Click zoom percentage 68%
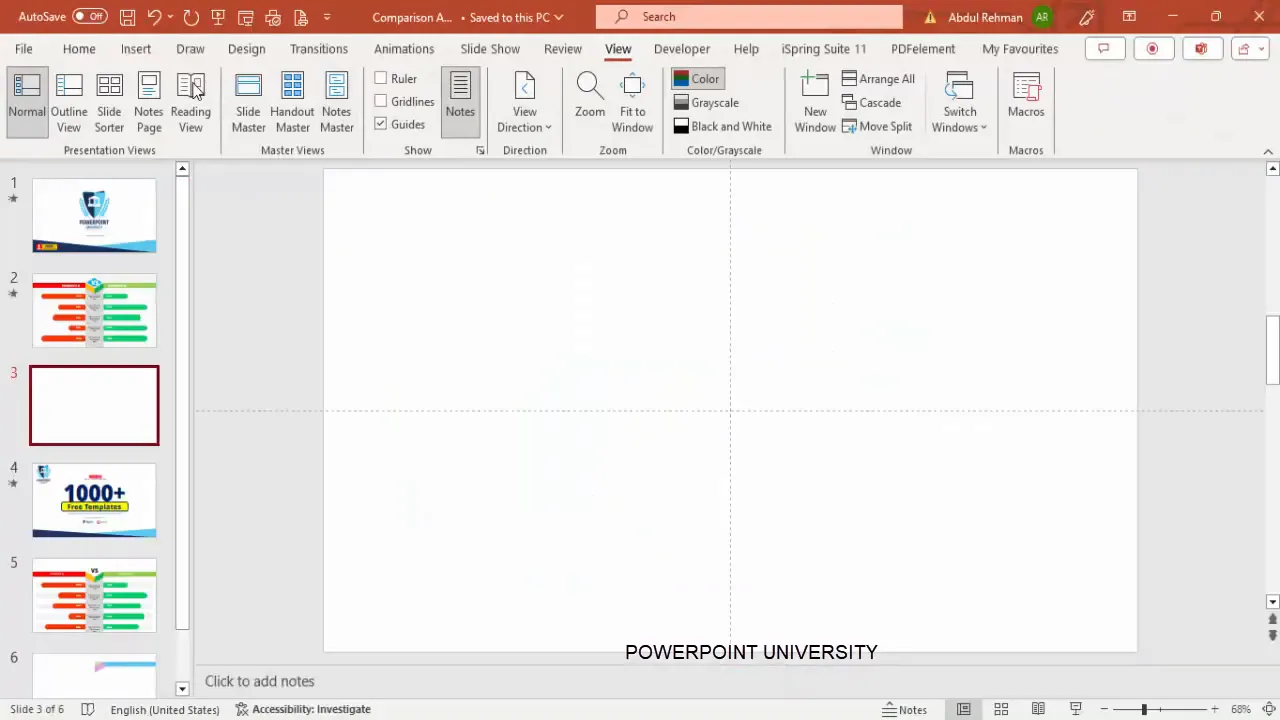Image resolution: width=1280 pixels, height=720 pixels. point(1241,709)
